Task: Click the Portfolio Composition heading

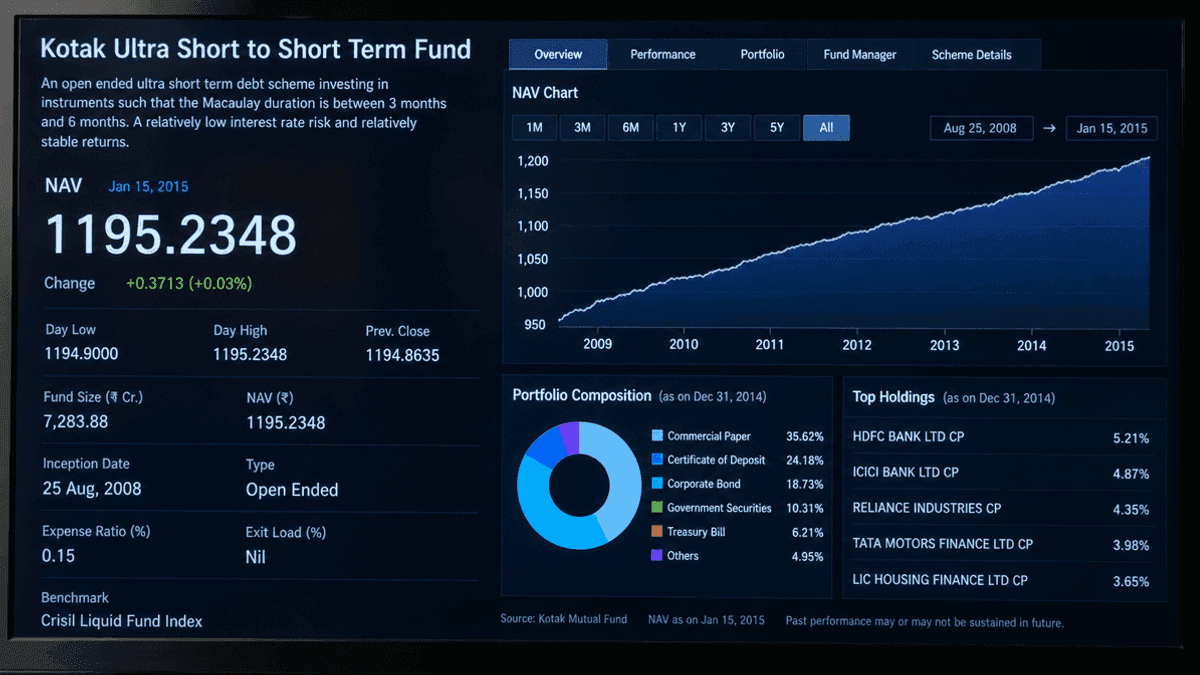Action: 582,395
